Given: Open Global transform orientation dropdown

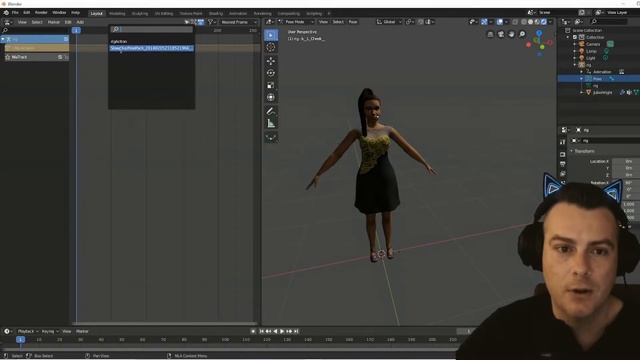Looking at the screenshot, I should pyautogui.click(x=389, y=22).
